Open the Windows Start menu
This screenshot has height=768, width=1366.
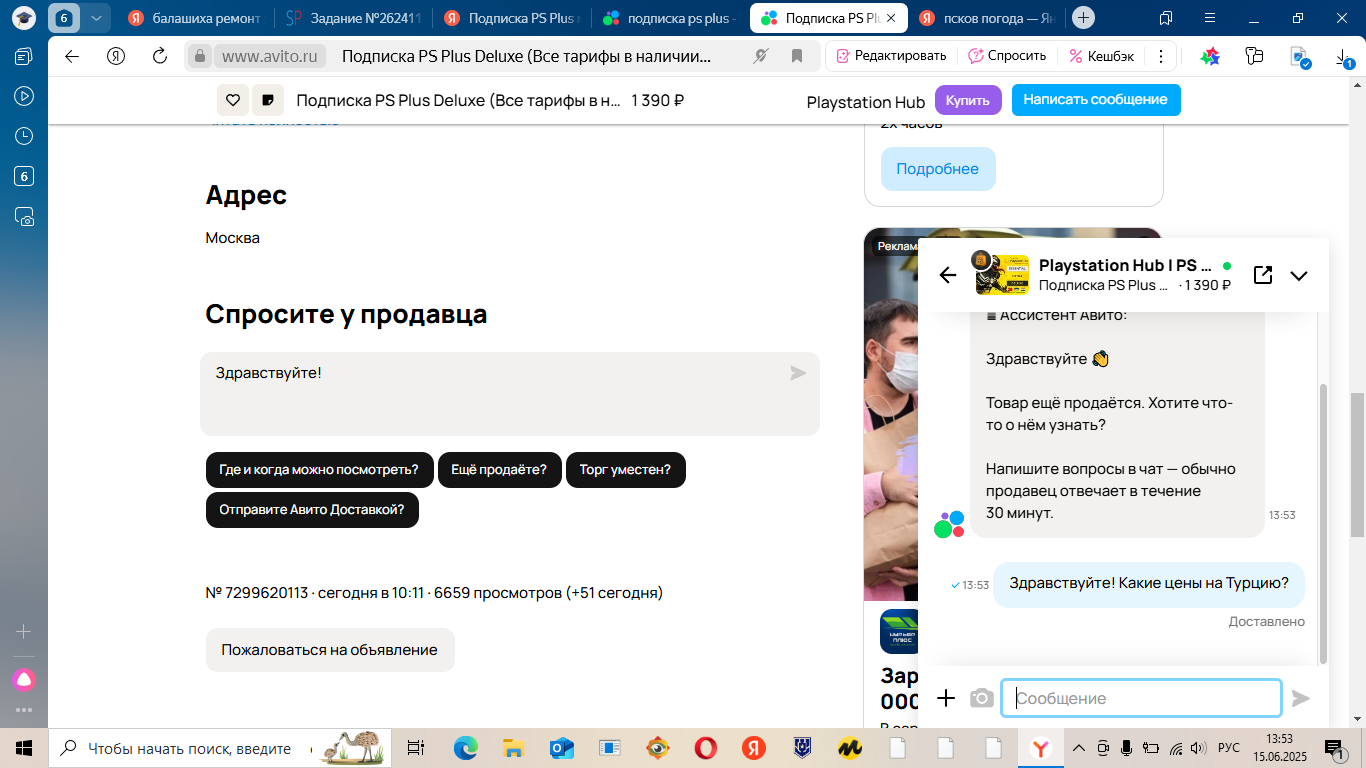(x=24, y=748)
